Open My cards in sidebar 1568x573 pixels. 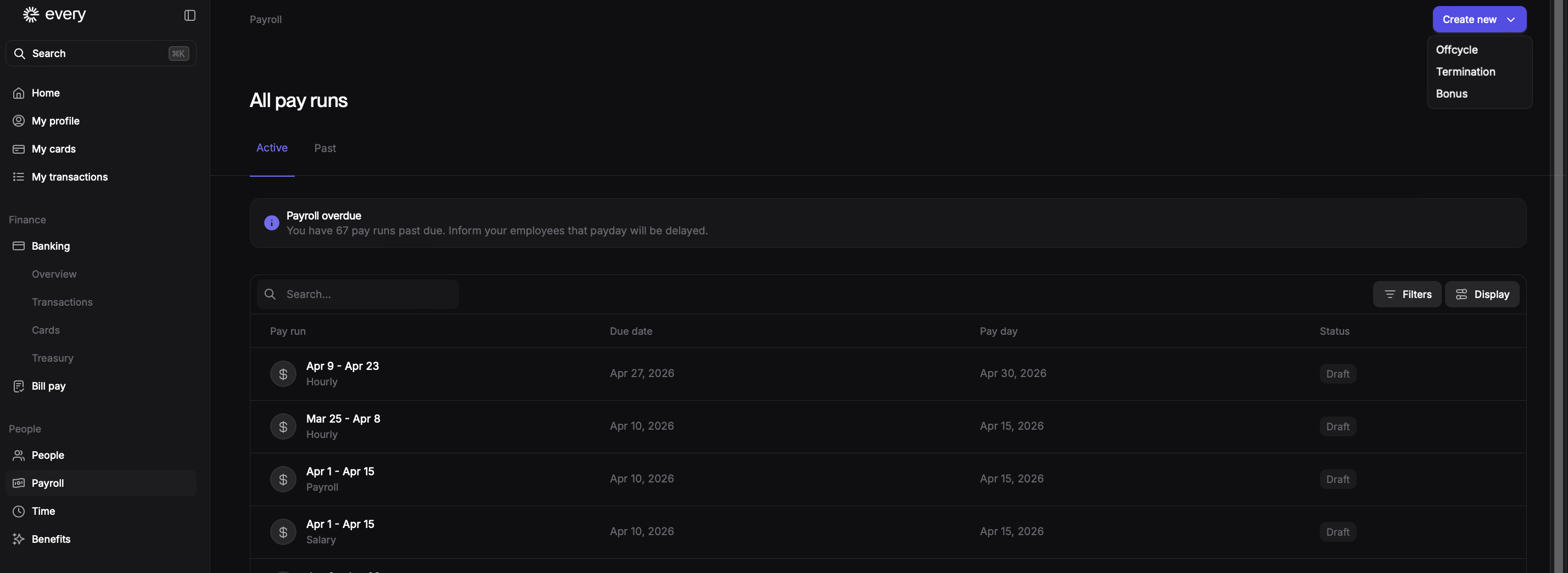point(54,149)
